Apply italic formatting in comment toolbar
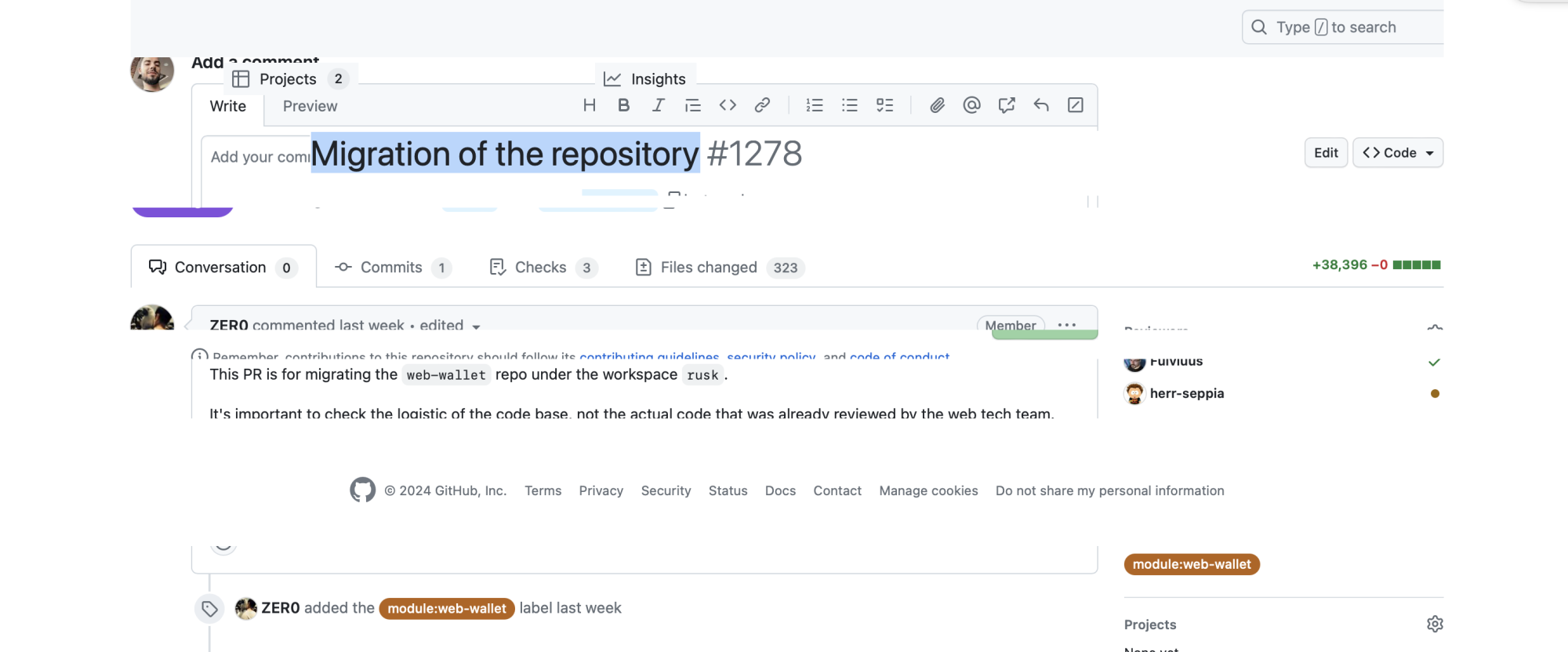The width and height of the screenshot is (1568, 652). (x=659, y=105)
